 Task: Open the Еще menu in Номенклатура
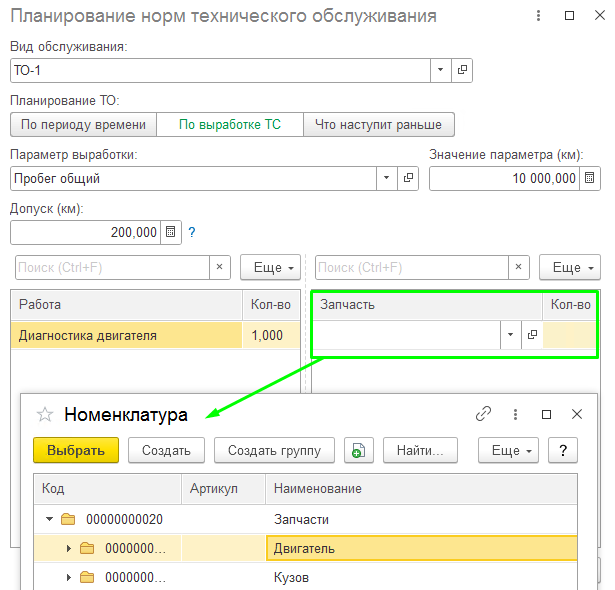508,450
